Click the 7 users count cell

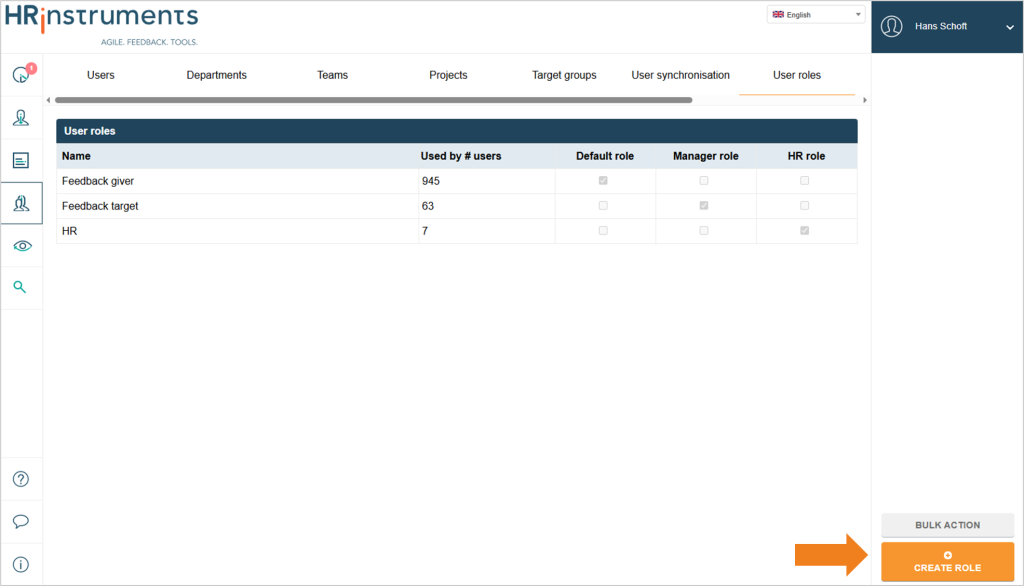click(x=487, y=231)
